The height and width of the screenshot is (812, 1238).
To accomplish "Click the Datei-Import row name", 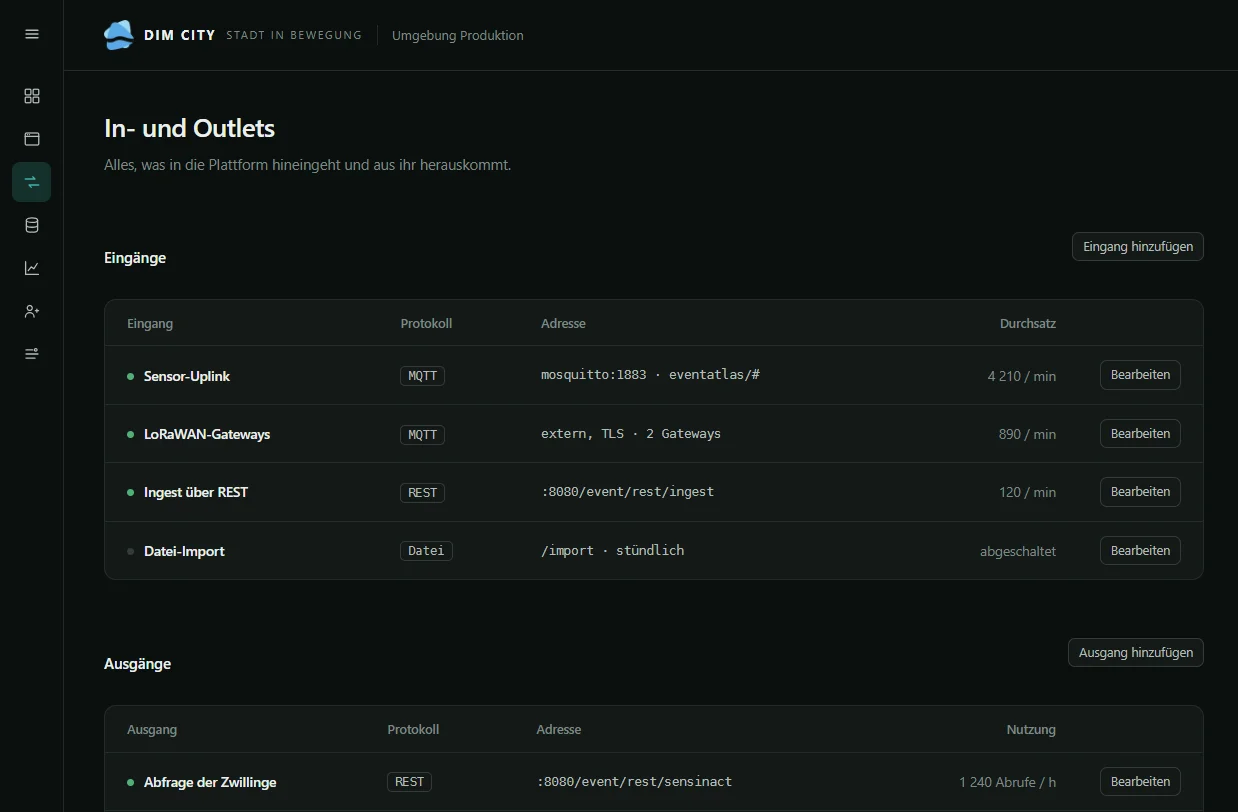I will (x=184, y=551).
